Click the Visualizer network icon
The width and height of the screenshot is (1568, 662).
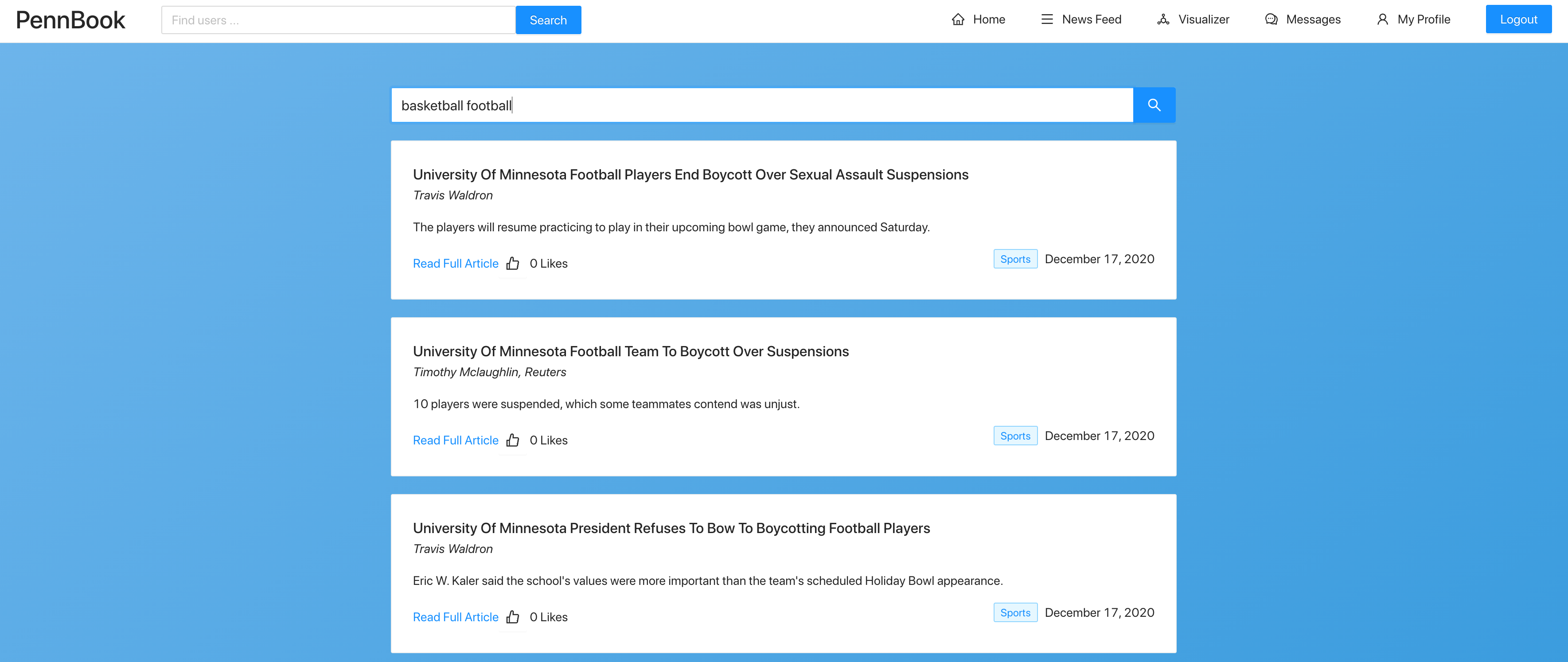pyautogui.click(x=1163, y=19)
